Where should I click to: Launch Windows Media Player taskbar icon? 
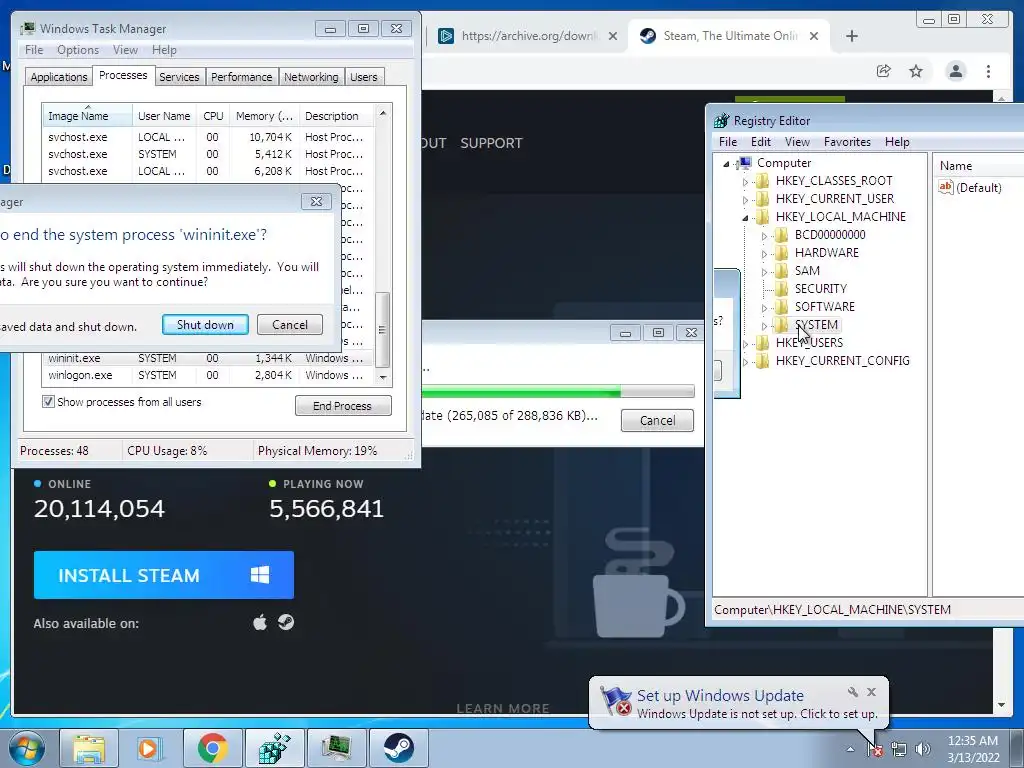click(150, 748)
